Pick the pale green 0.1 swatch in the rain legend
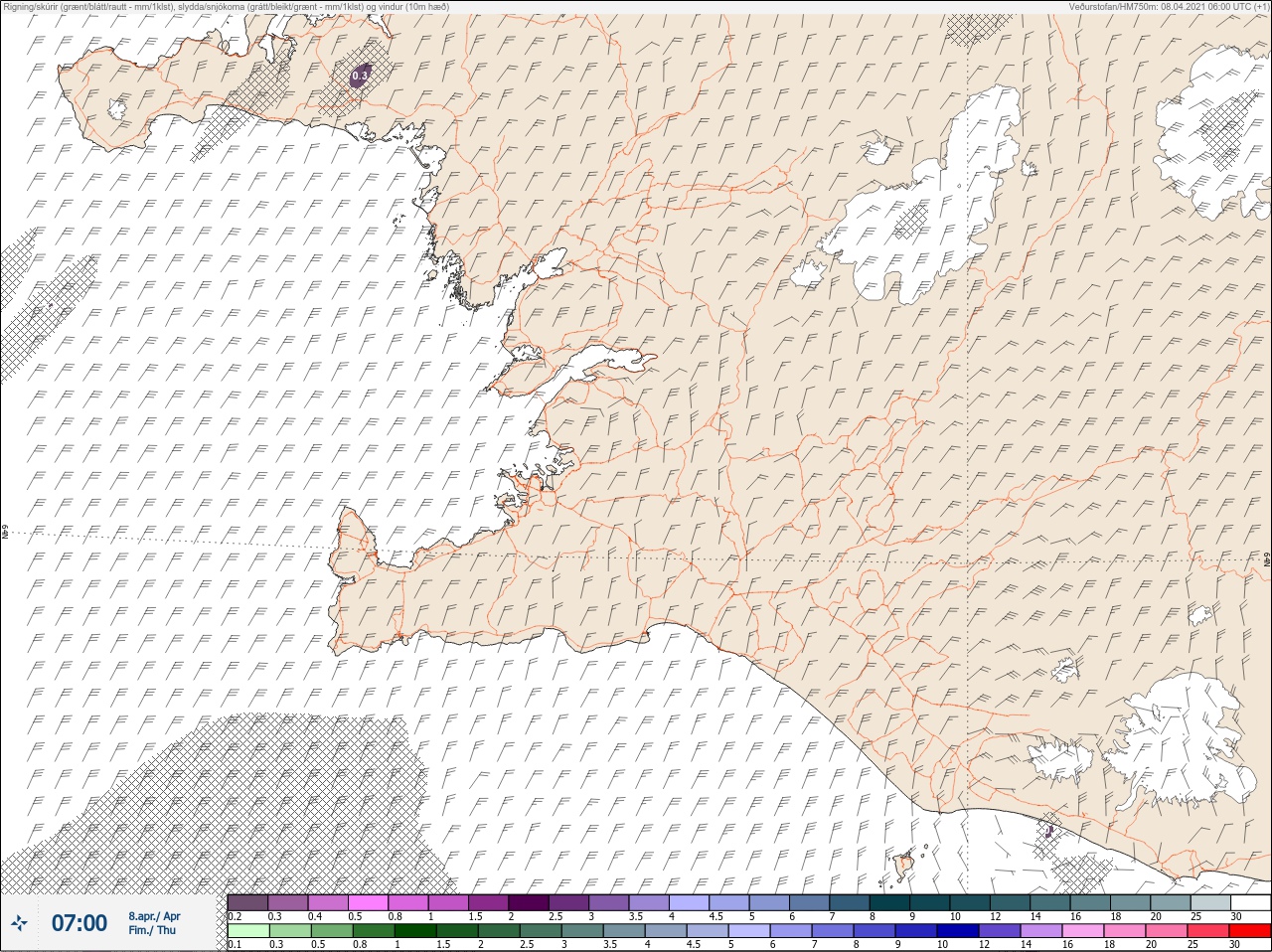Image resolution: width=1272 pixels, height=952 pixels. pyautogui.click(x=248, y=931)
